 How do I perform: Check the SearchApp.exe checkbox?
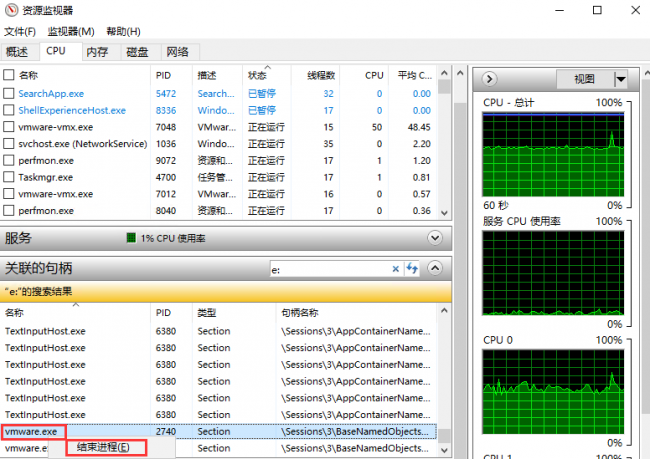(x=9, y=93)
